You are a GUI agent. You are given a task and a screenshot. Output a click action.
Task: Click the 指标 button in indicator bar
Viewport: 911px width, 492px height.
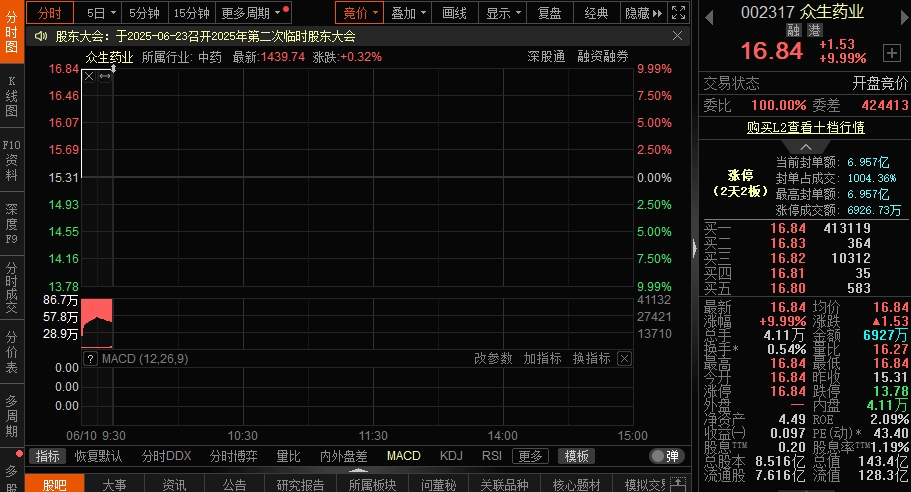click(x=48, y=456)
